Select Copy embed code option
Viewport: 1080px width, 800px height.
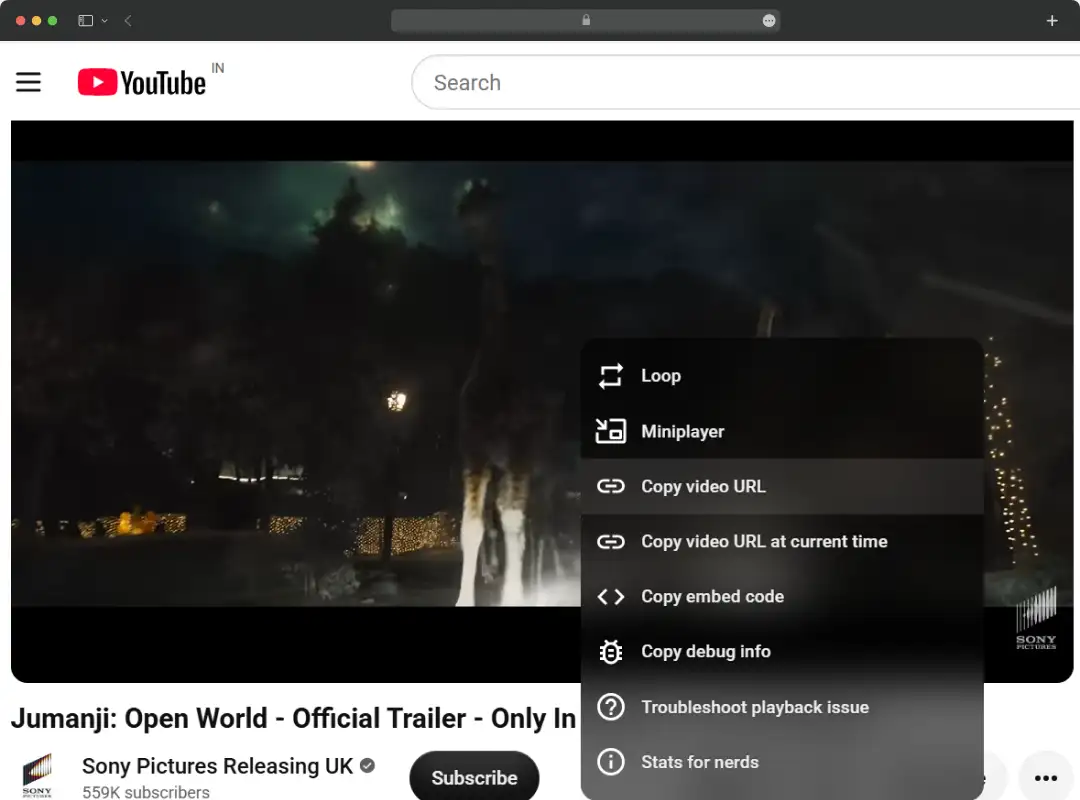[782, 597]
